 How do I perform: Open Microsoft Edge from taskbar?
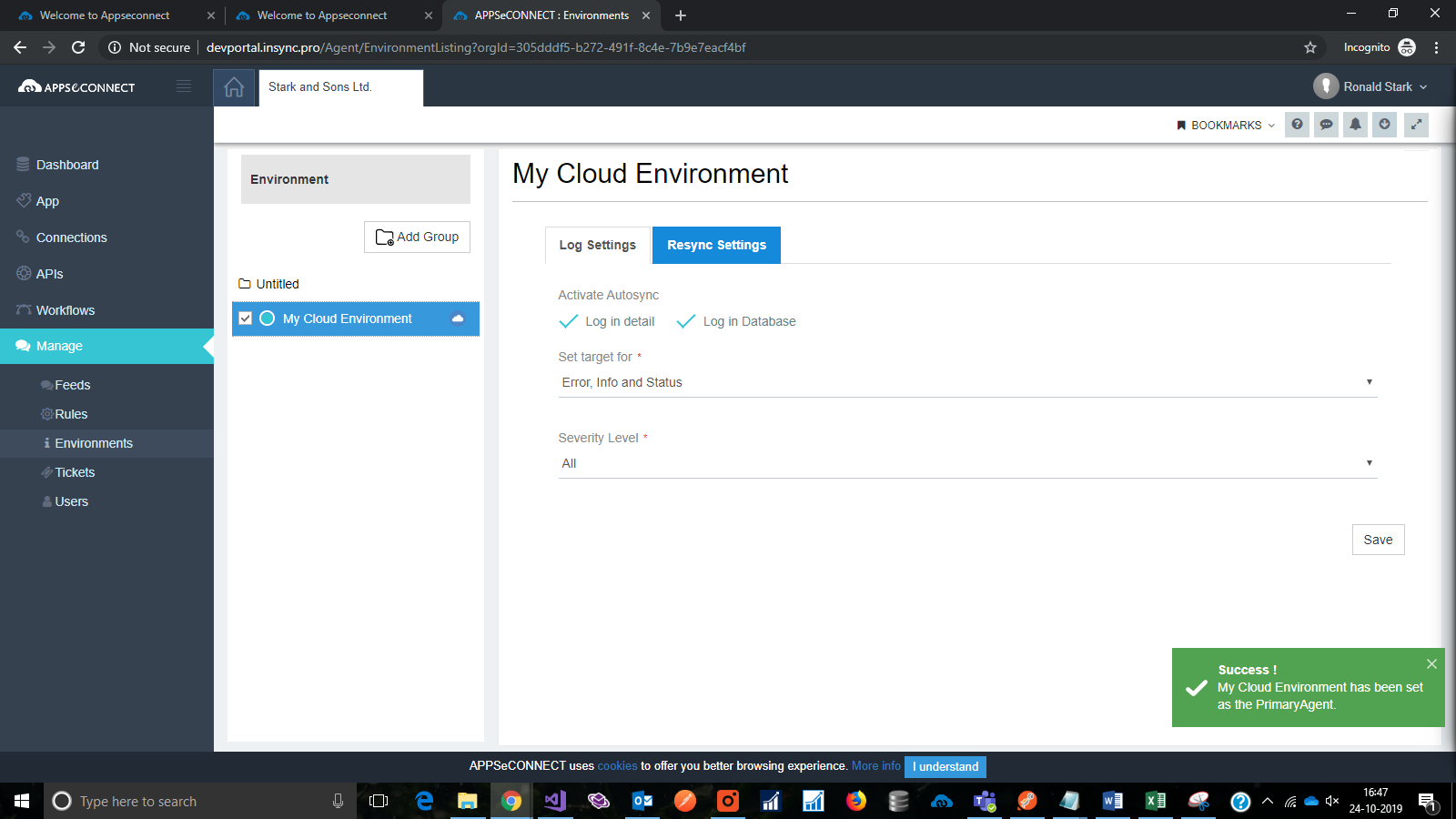[x=424, y=801]
